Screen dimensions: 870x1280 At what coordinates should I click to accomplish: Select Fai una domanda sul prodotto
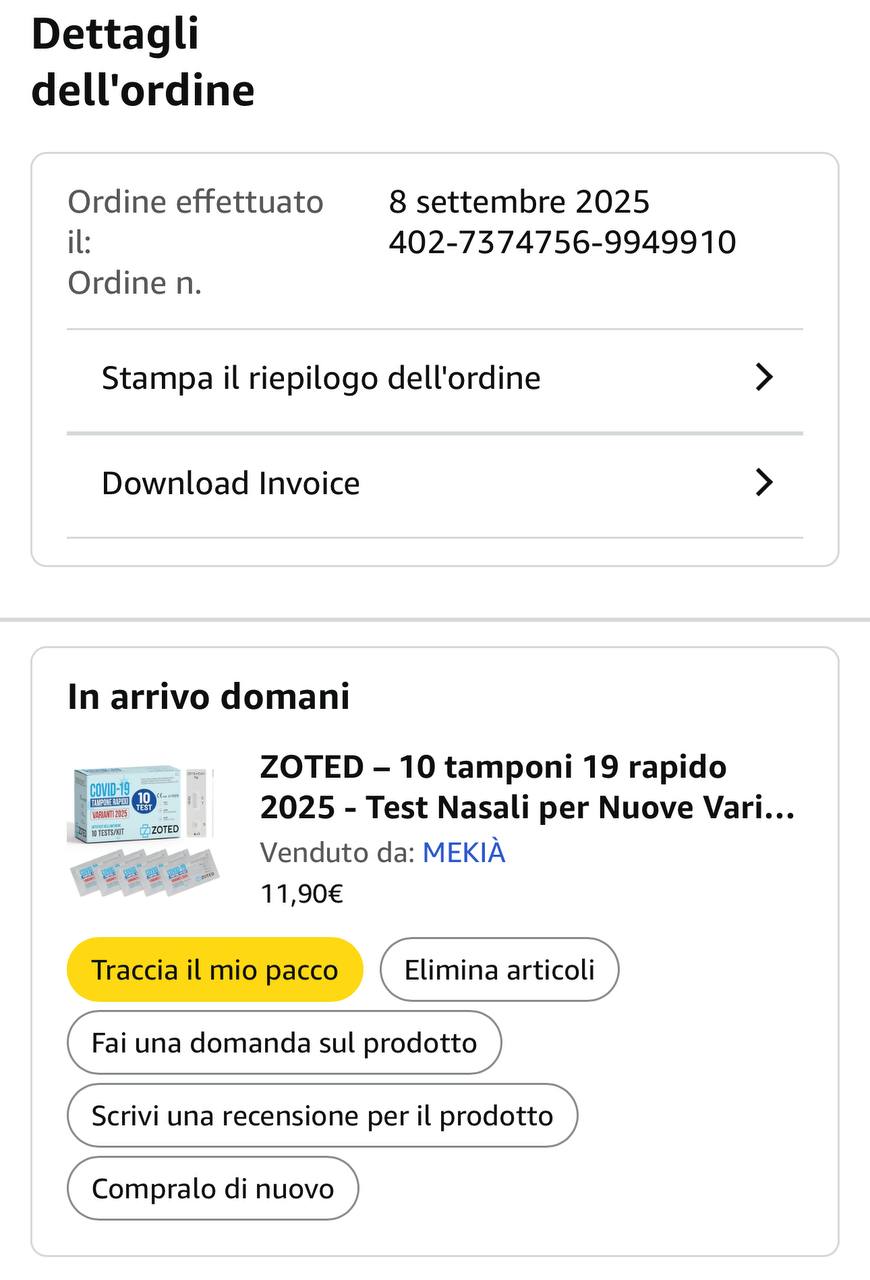pos(284,1043)
